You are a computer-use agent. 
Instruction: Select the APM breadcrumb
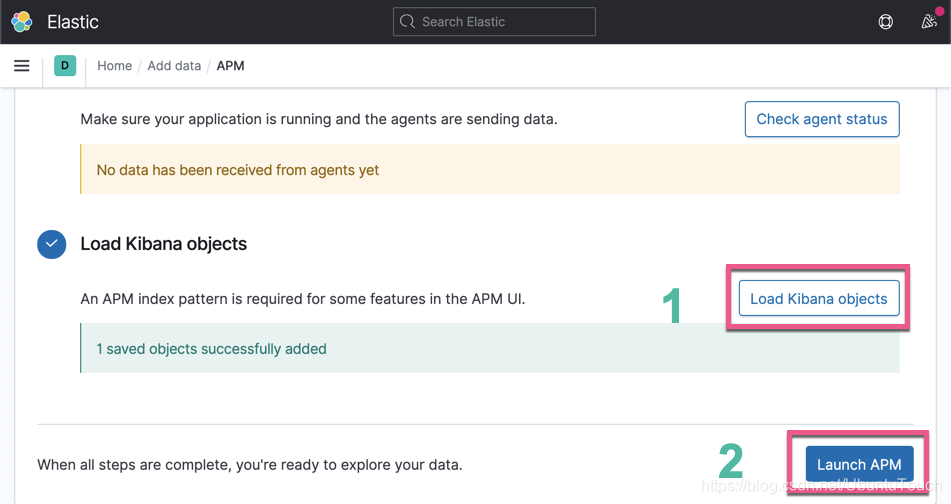230,66
